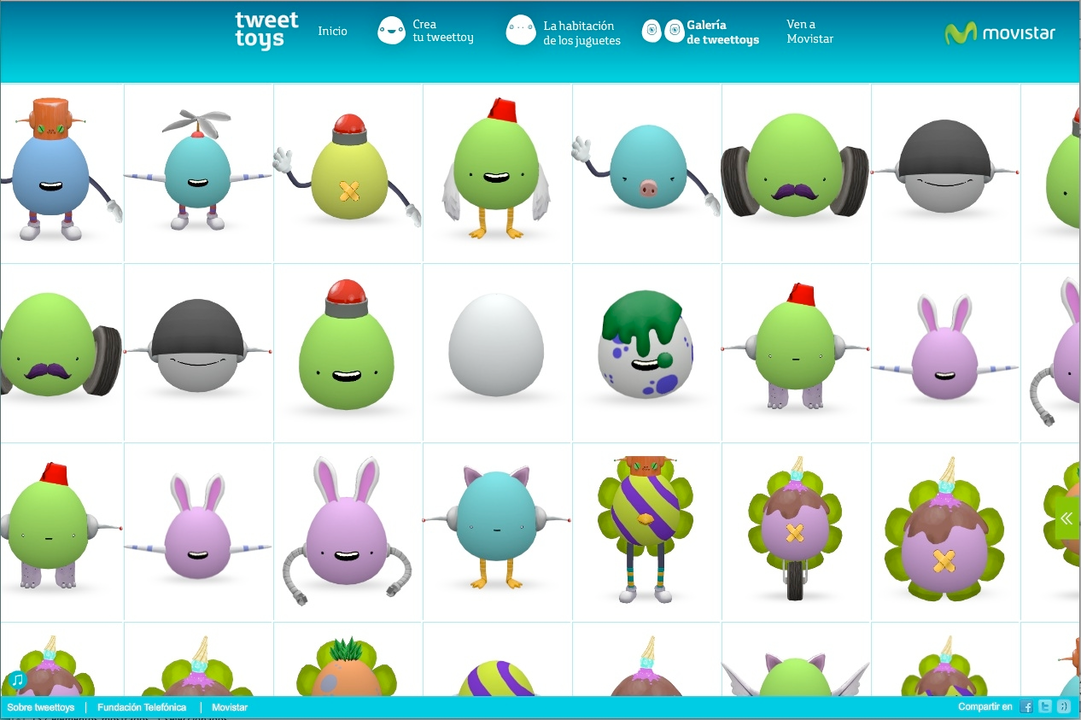Open the striped toy with striped legs
Image resolution: width=1081 pixels, height=720 pixels.
click(x=645, y=530)
